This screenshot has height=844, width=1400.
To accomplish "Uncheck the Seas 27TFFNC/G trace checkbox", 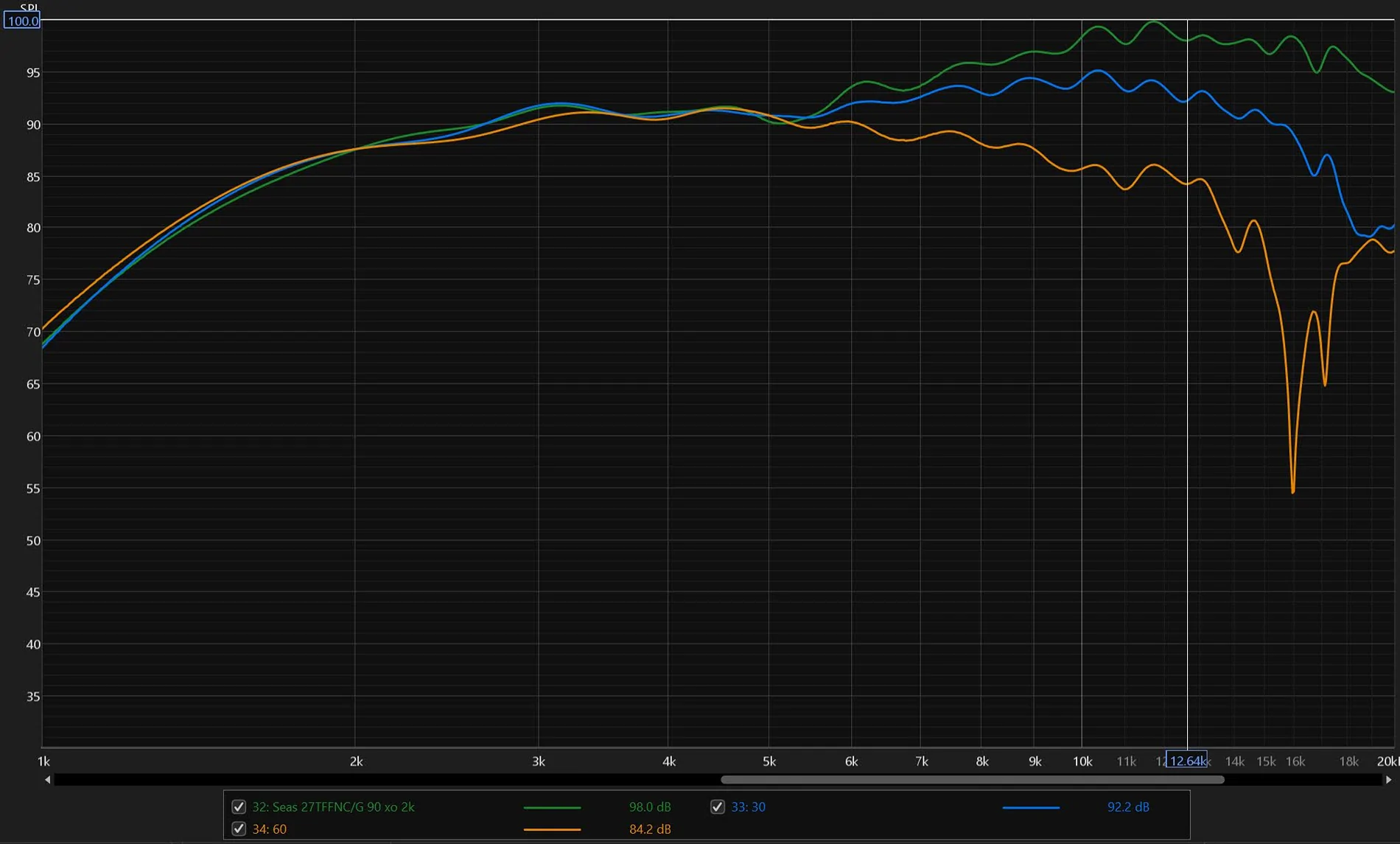I will coord(239,806).
